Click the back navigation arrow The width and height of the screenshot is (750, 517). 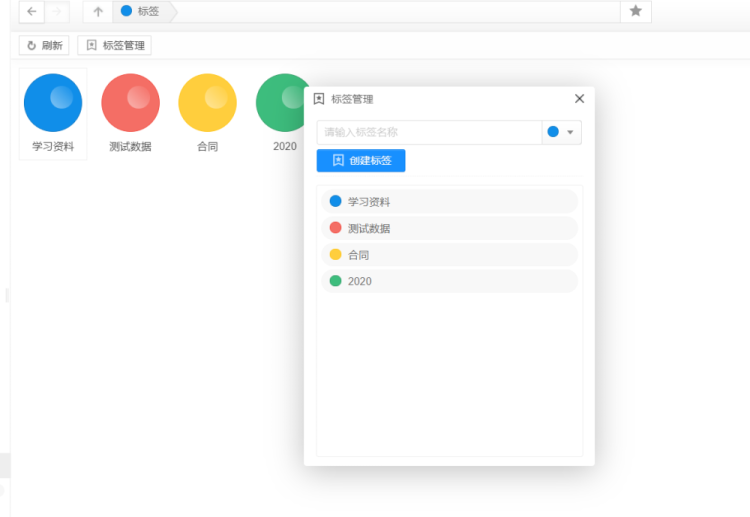pyautogui.click(x=32, y=12)
